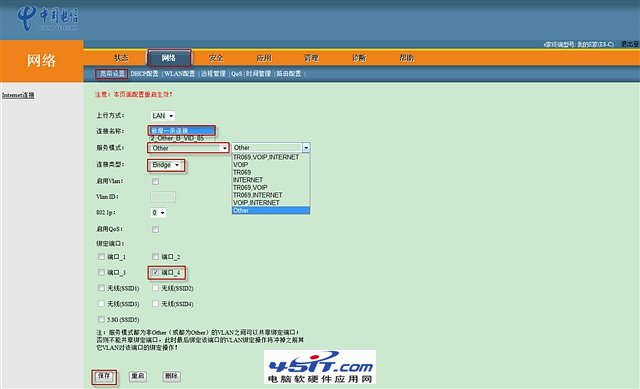Screen dimensions: 640x389
Task: Switch to the 安全 security tab
Action: (216, 58)
